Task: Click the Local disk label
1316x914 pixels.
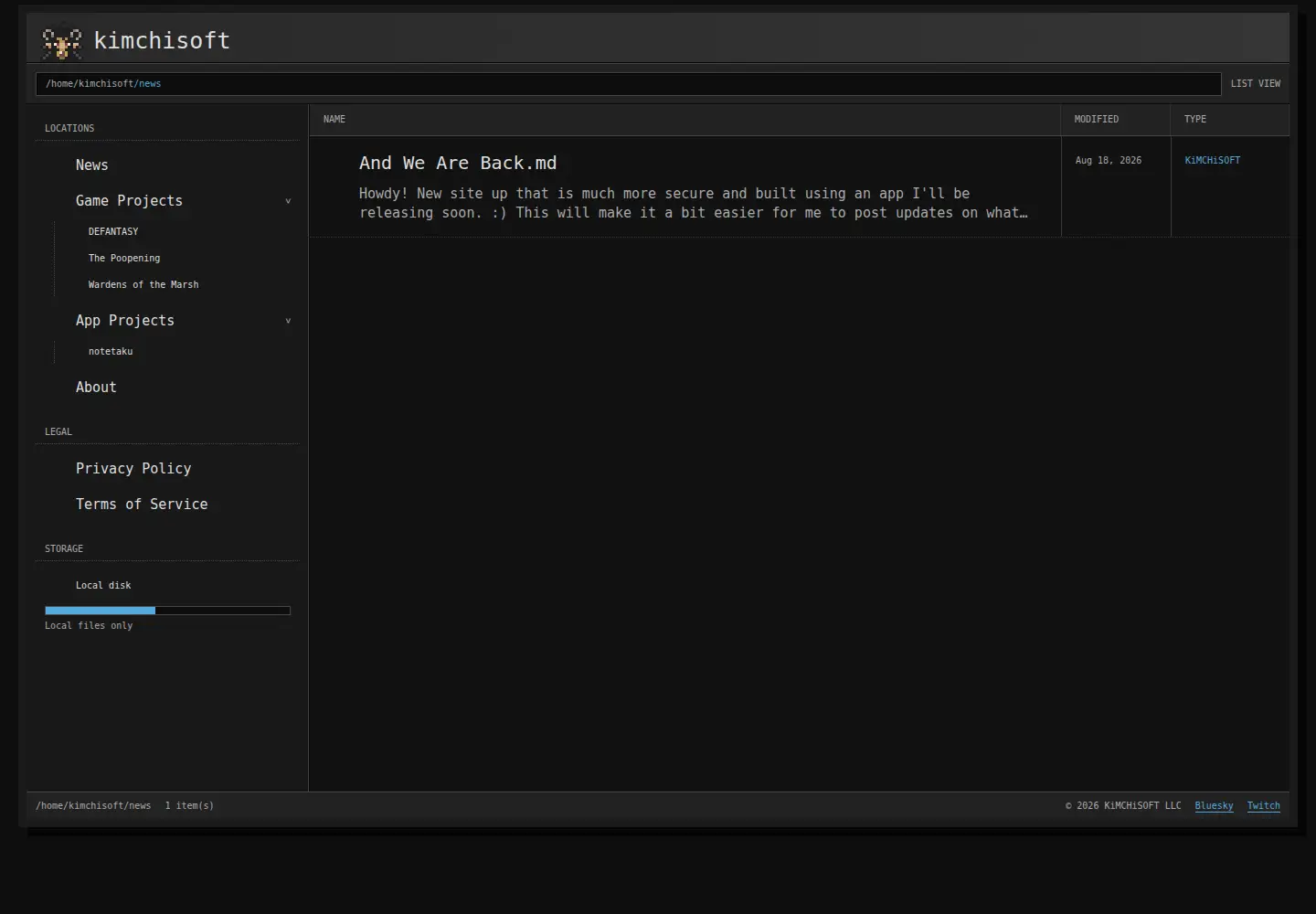Action: click(103, 586)
